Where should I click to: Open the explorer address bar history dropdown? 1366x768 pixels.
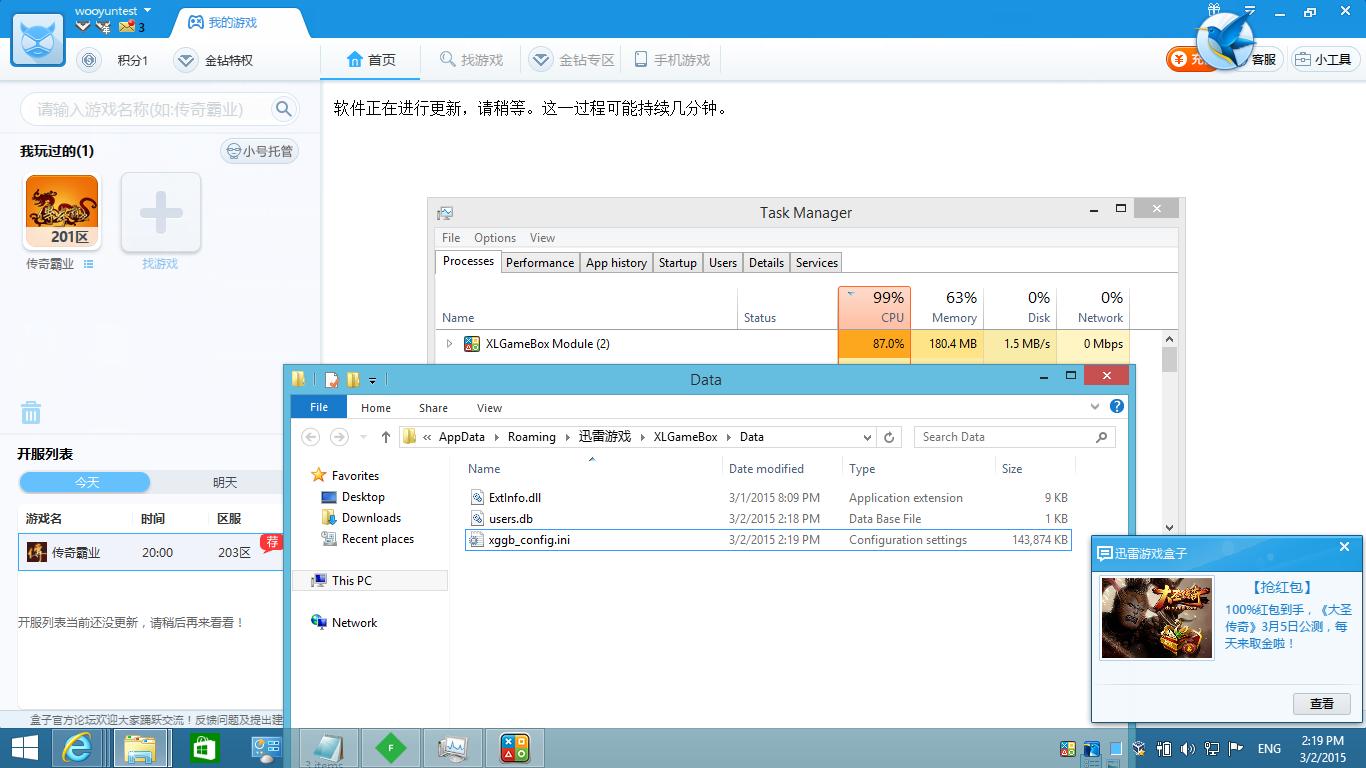point(867,437)
